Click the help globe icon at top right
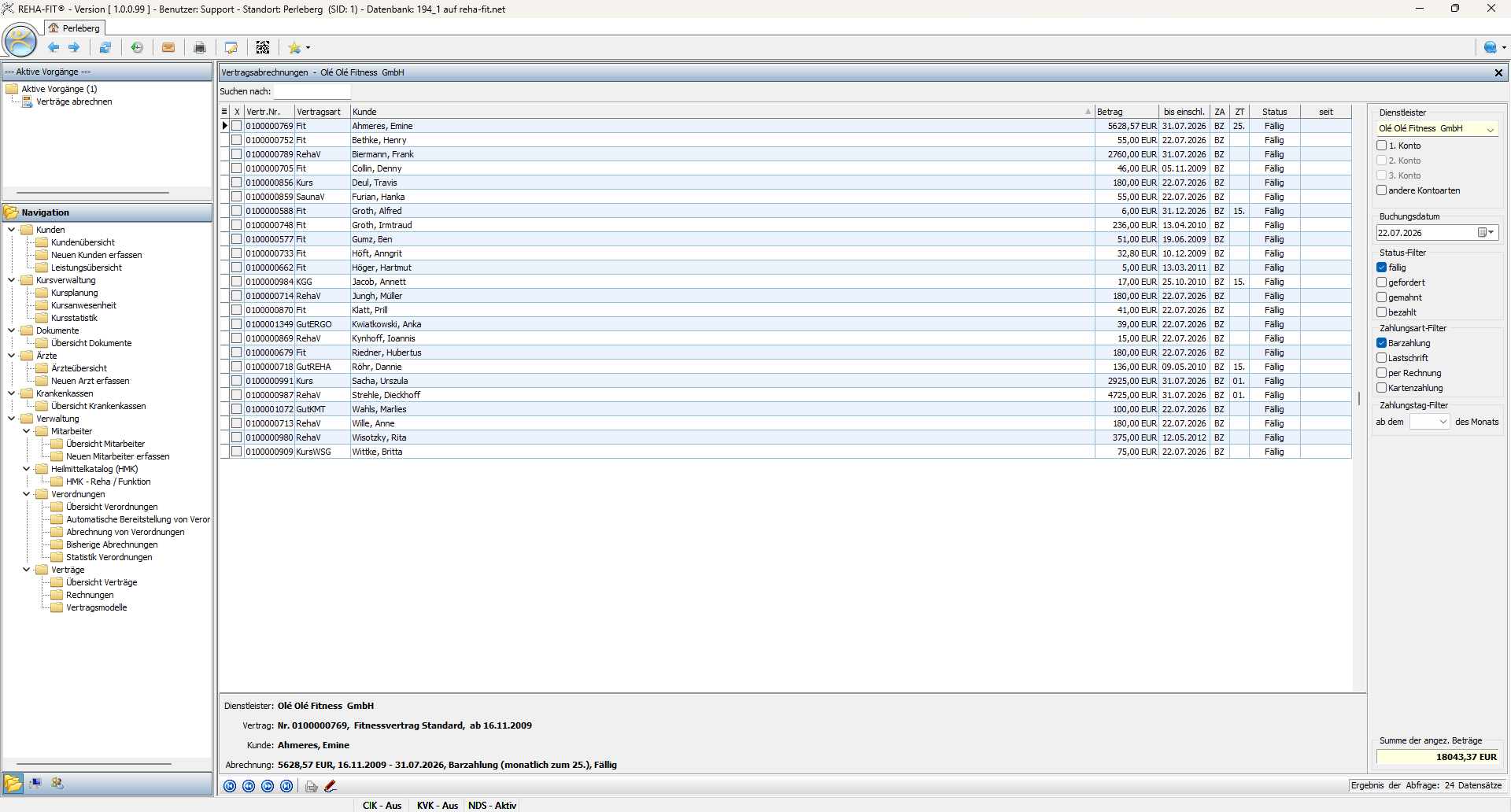The height and width of the screenshot is (812, 1511). (x=1490, y=47)
